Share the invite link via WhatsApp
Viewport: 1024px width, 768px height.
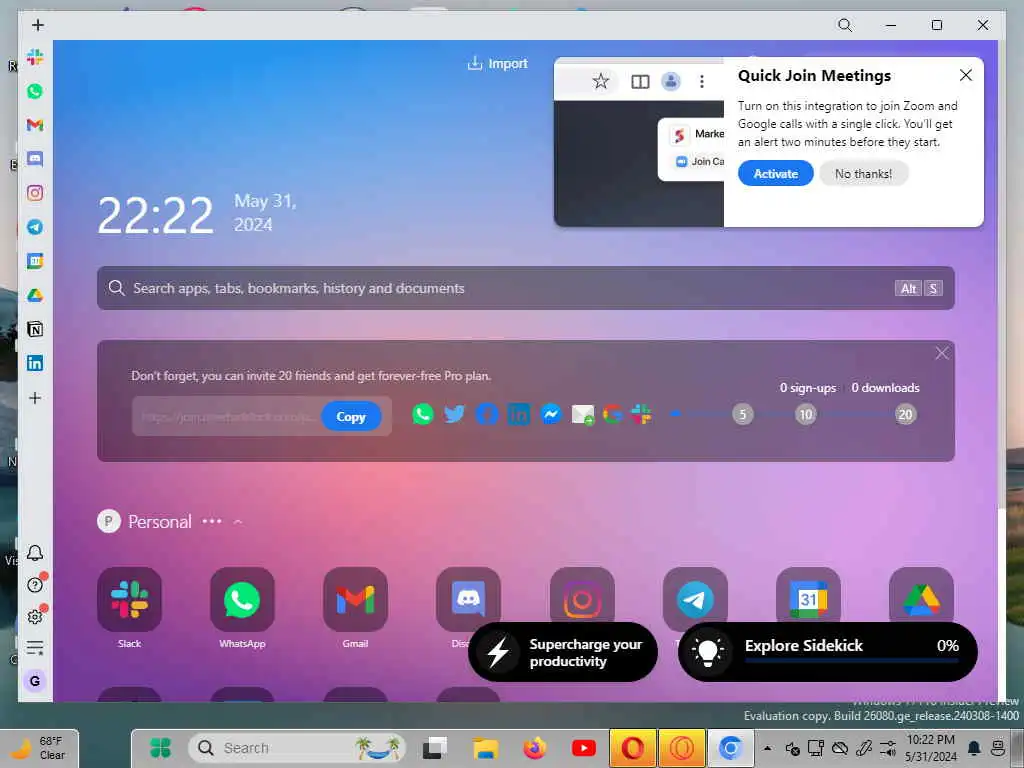[x=423, y=414]
